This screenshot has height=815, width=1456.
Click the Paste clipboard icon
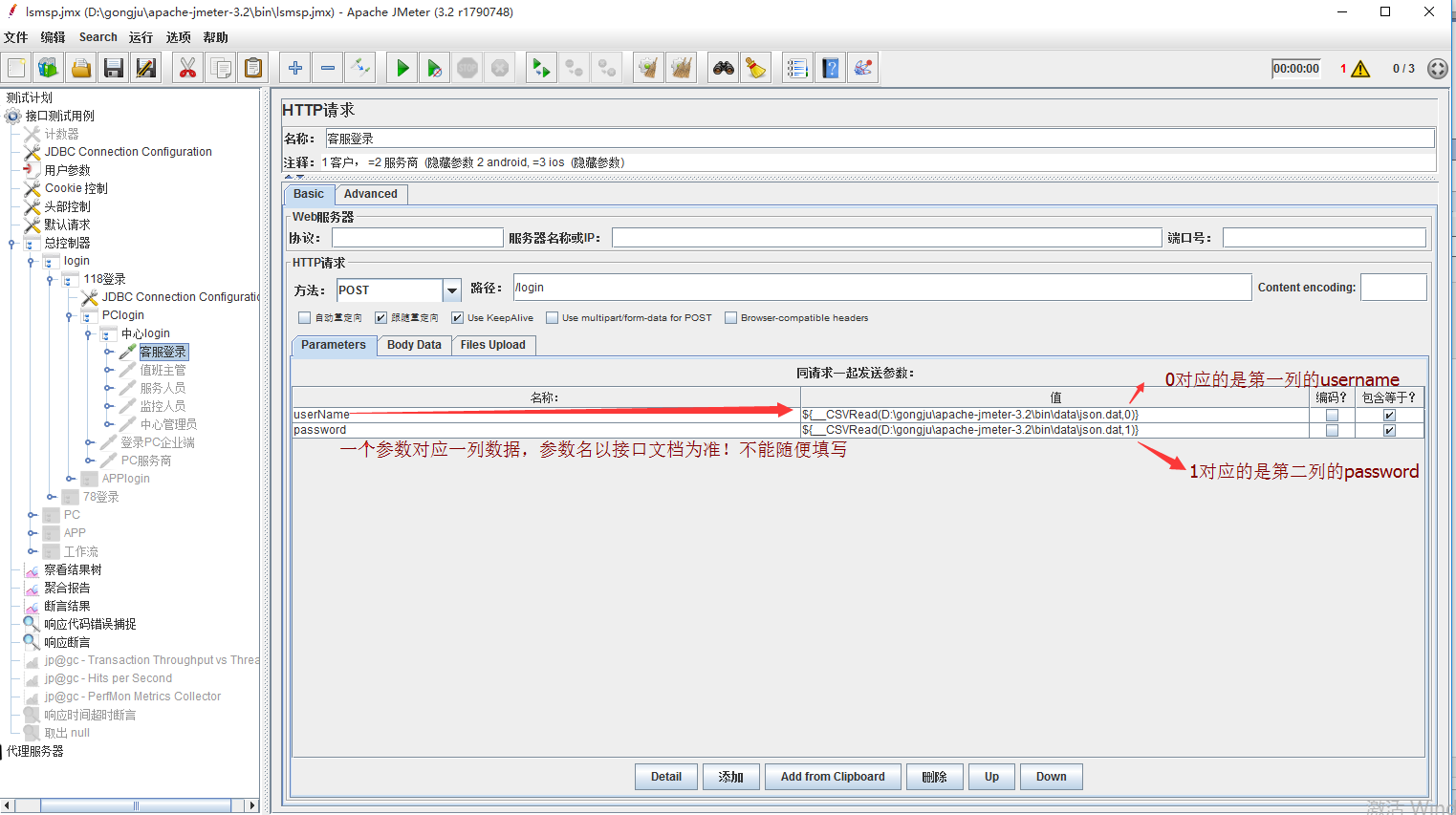(x=253, y=68)
